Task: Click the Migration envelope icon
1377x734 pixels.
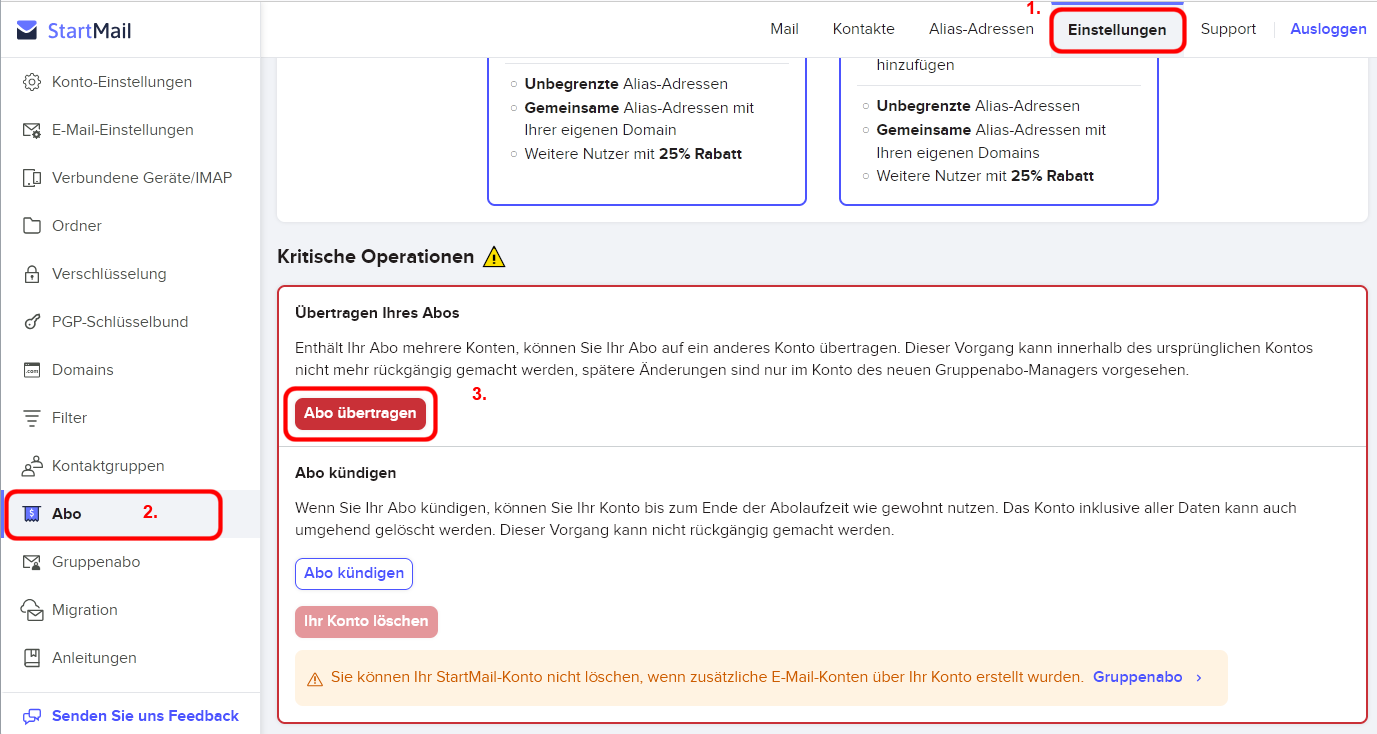Action: click(32, 610)
